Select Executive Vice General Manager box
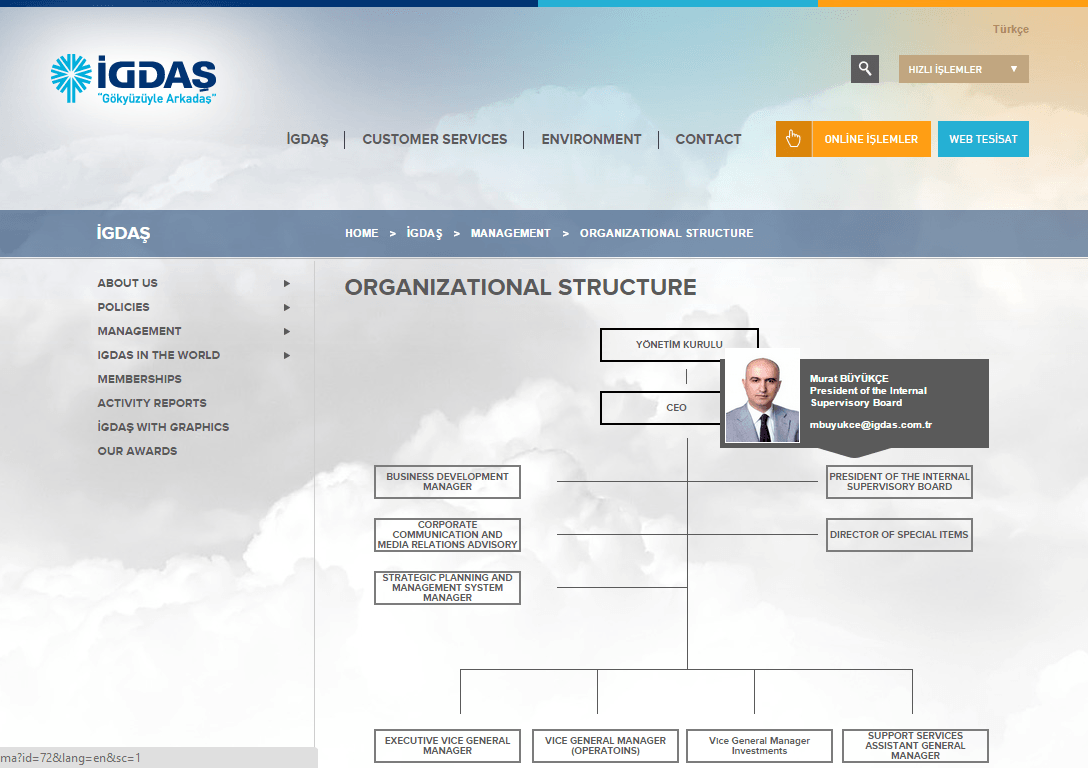This screenshot has height=768, width=1088. point(448,746)
